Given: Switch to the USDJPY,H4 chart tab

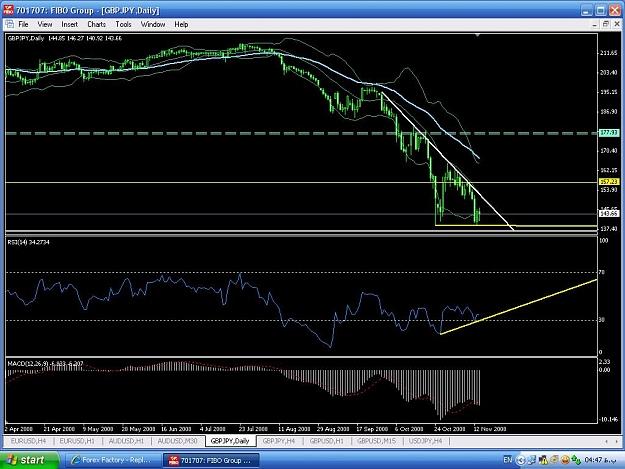Looking at the screenshot, I should [425, 441].
